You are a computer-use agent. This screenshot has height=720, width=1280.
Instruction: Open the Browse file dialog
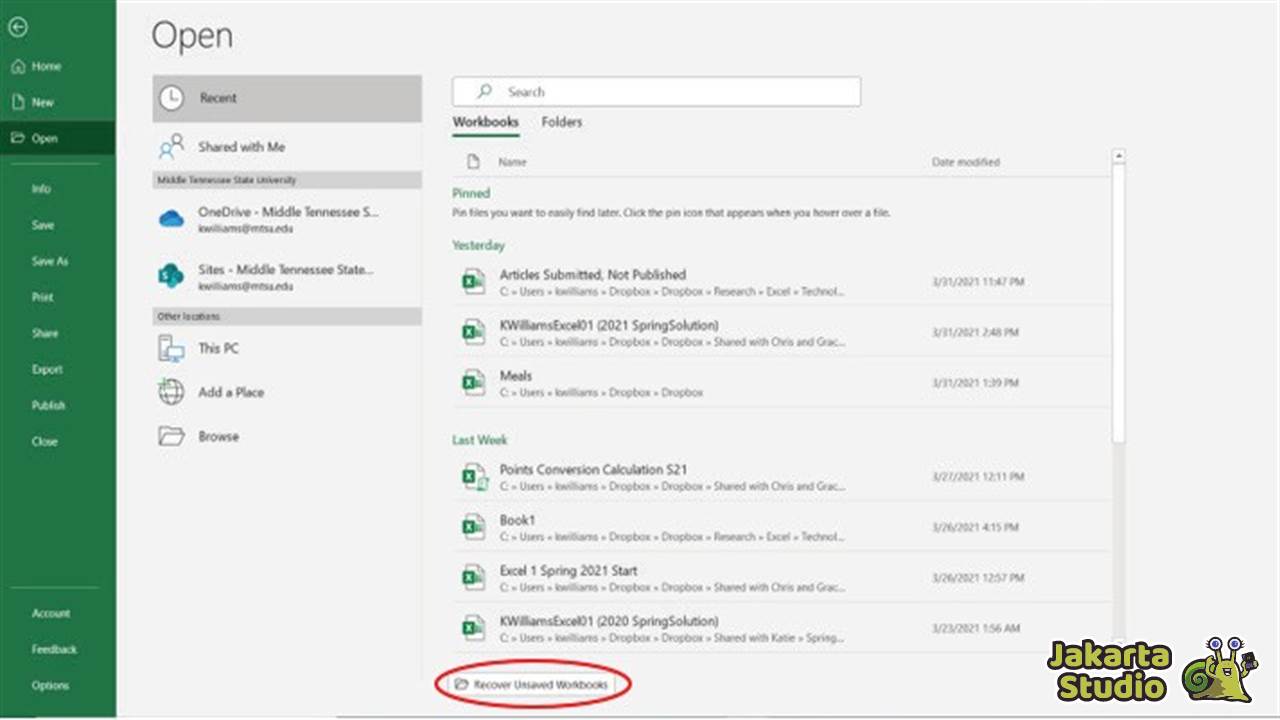click(218, 436)
